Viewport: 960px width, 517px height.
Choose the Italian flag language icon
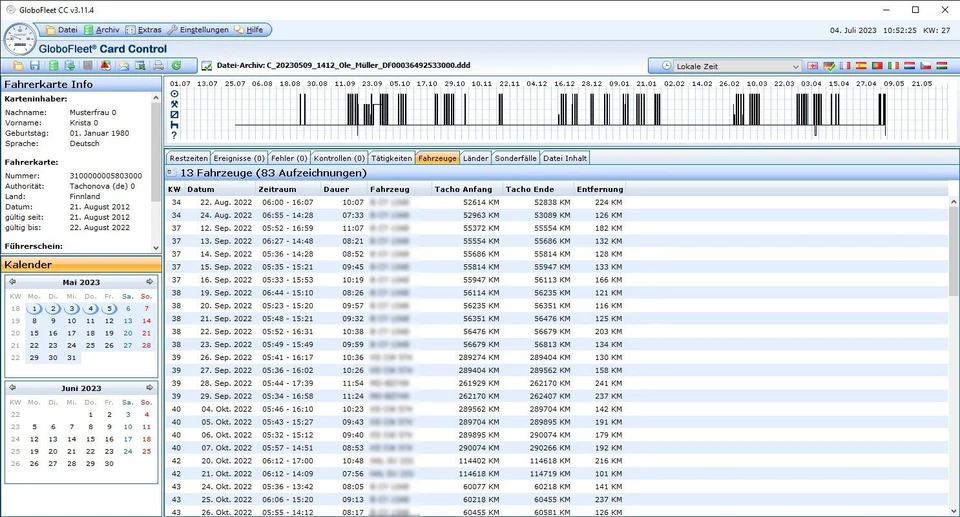coord(893,66)
